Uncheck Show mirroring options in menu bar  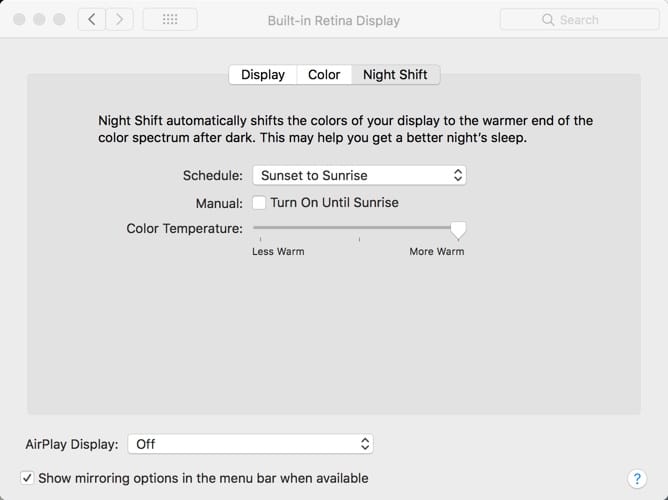tap(27, 478)
